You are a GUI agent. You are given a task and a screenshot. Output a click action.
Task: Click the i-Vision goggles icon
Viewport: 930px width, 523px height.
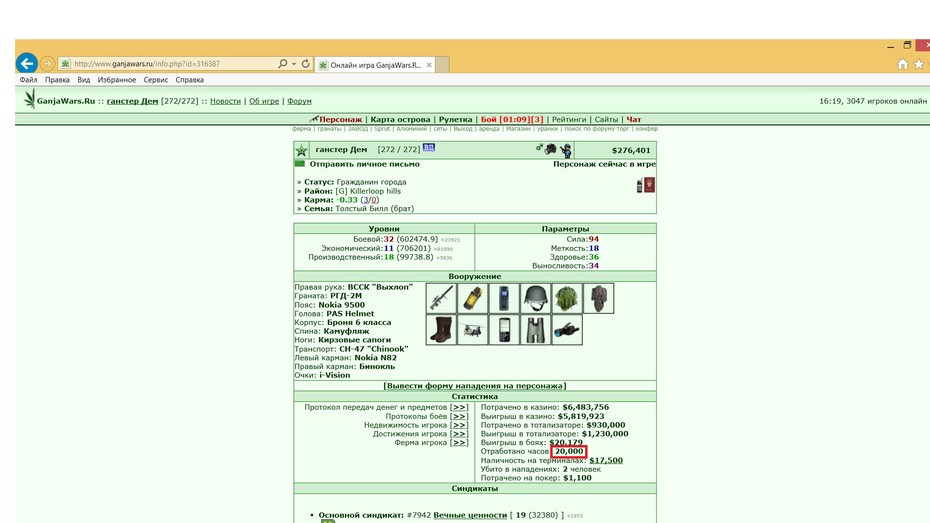(567, 330)
